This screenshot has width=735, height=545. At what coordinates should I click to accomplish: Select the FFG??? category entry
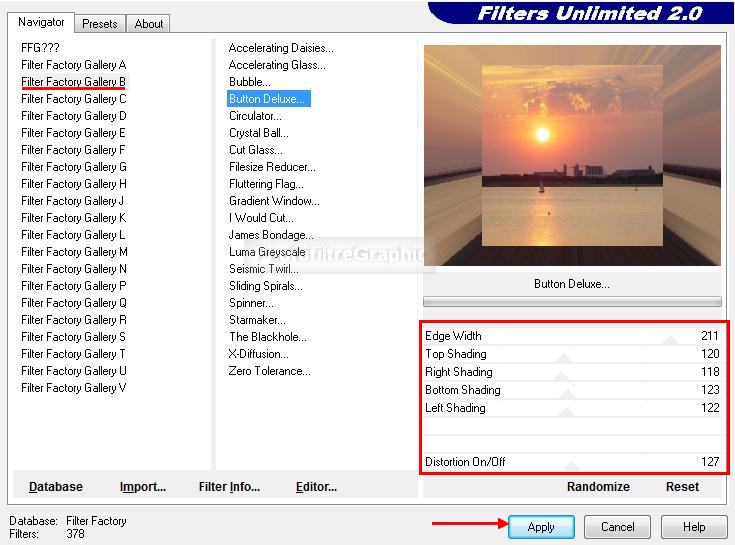[40, 48]
